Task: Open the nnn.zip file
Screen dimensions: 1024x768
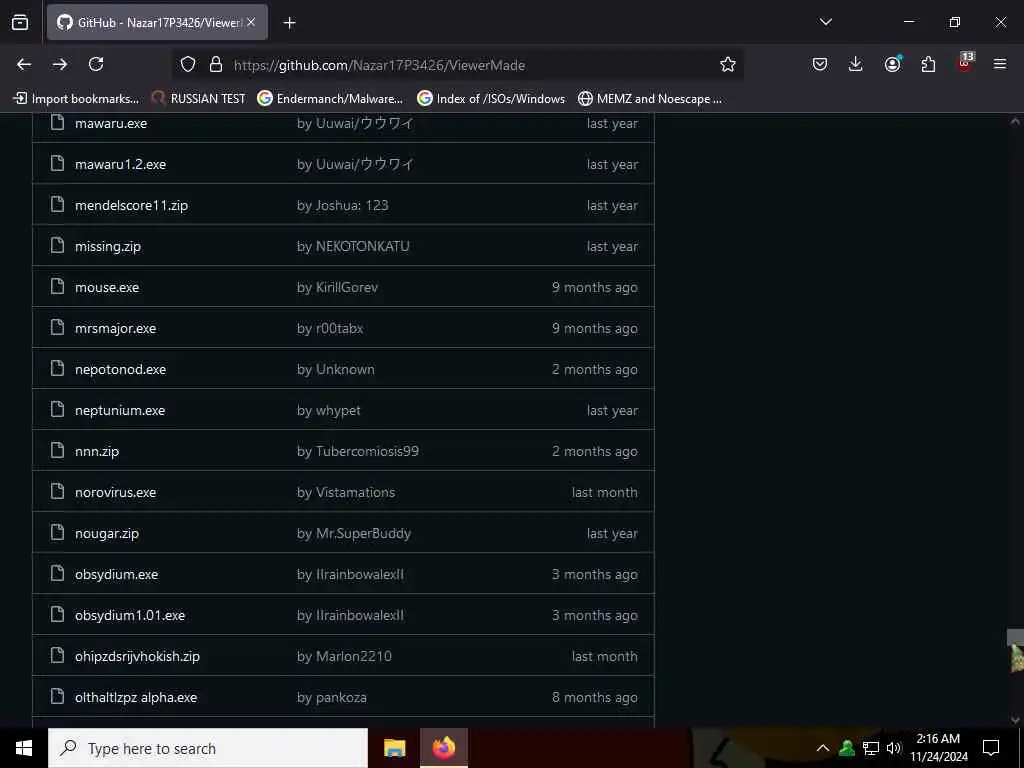Action: [97, 451]
